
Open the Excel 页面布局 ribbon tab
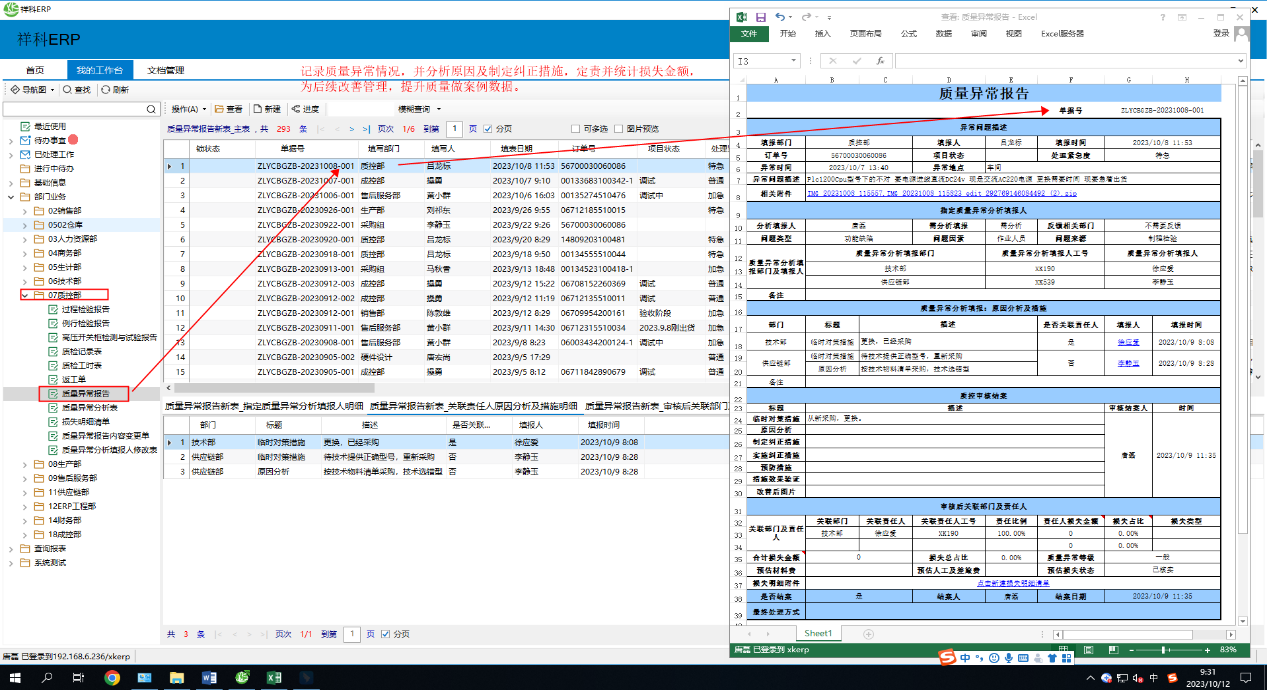pyautogui.click(x=865, y=33)
